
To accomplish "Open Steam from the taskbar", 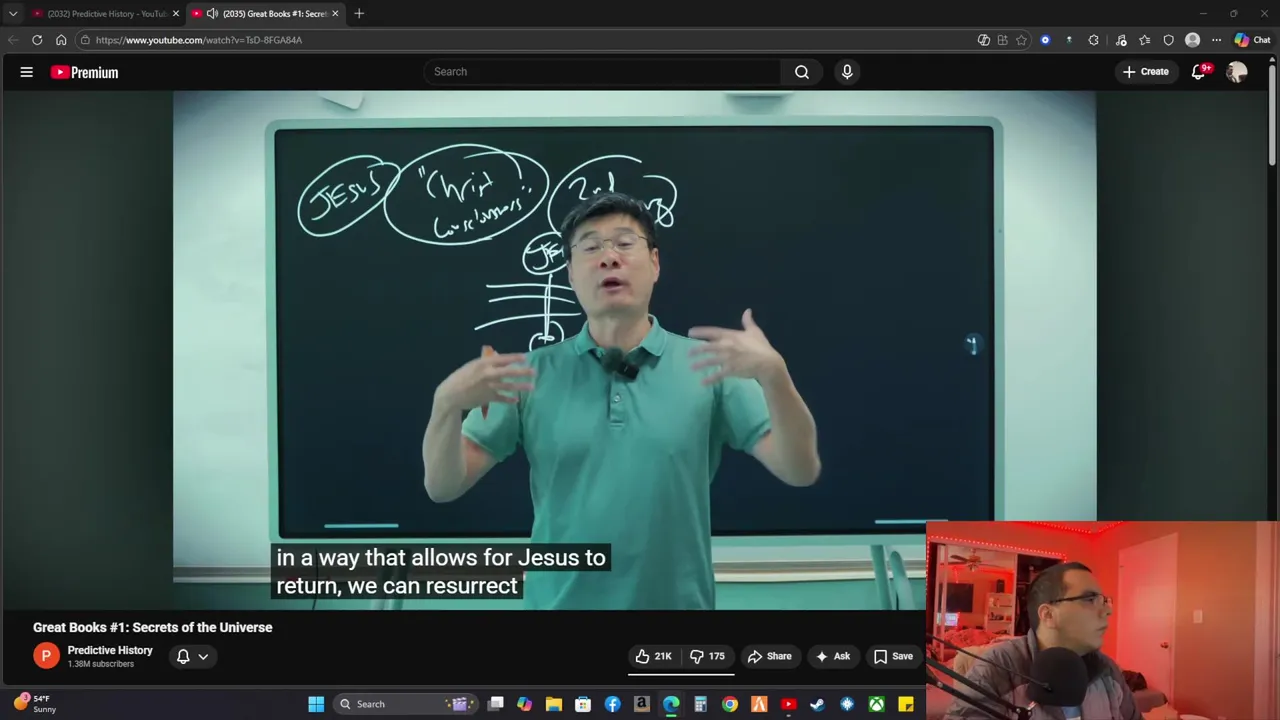I will click(x=818, y=704).
